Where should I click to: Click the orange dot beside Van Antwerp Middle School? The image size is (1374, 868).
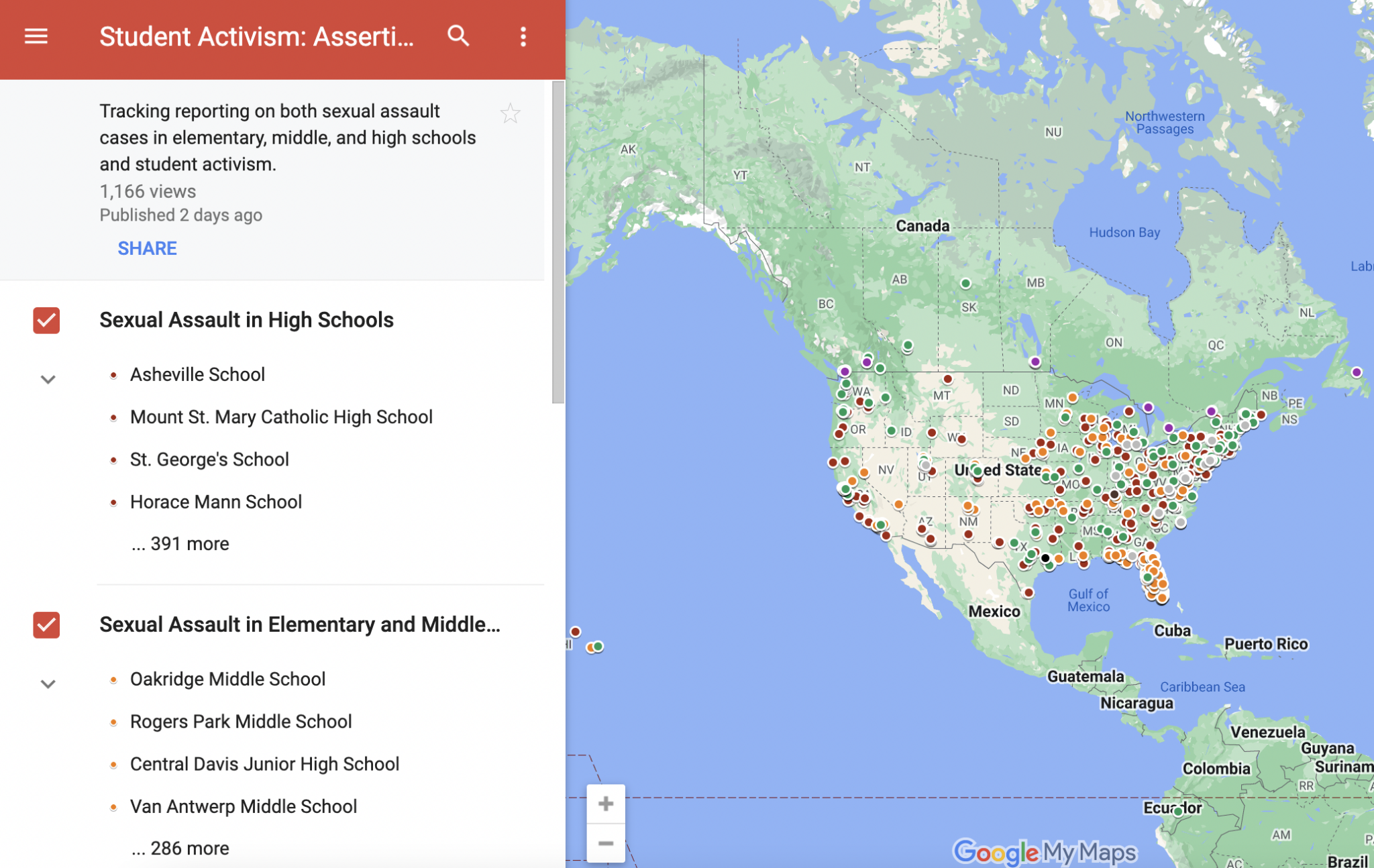[x=113, y=807]
